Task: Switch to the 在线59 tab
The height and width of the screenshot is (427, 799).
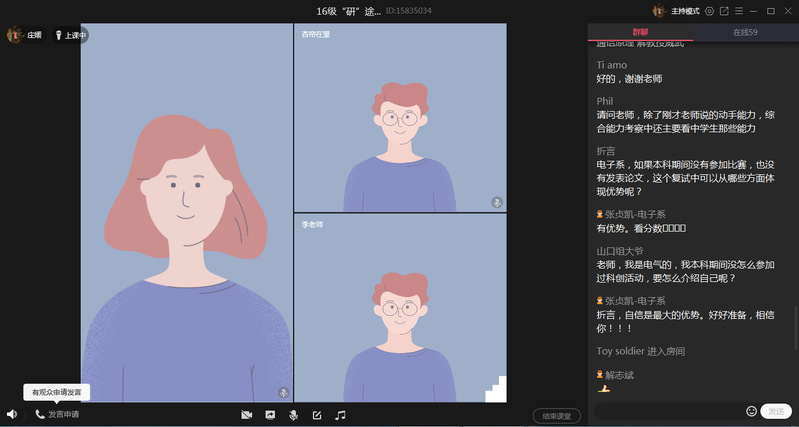Action: (x=745, y=32)
